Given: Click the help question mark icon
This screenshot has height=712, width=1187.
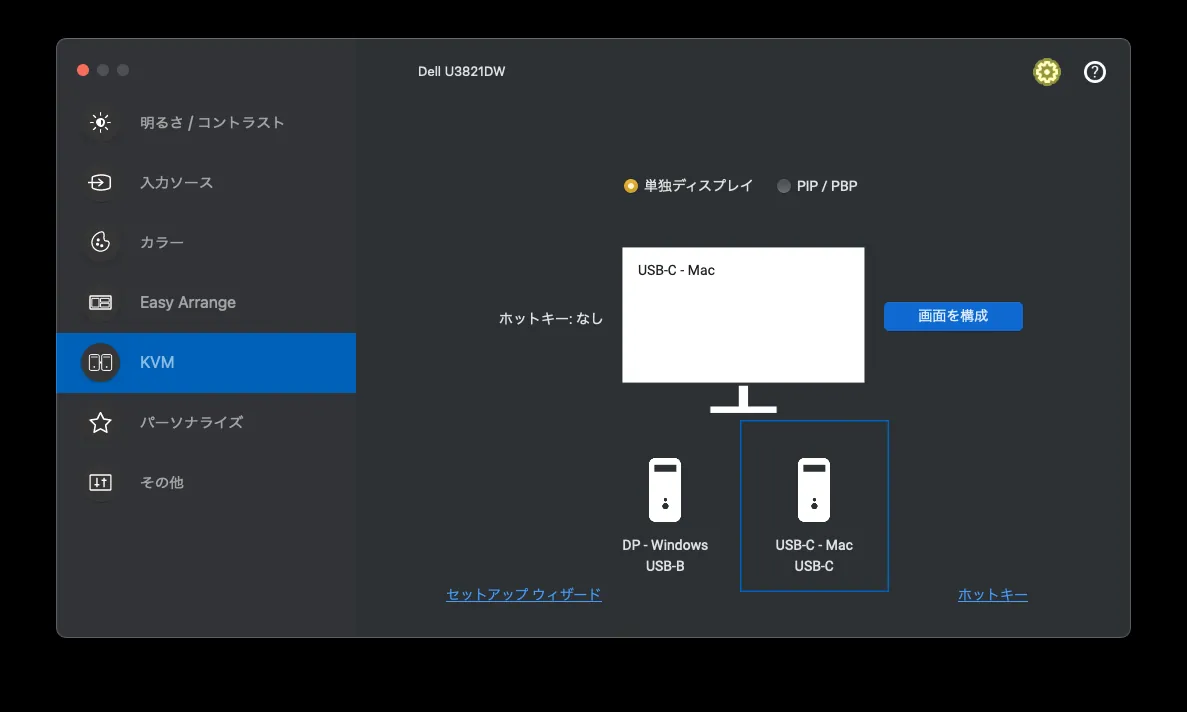Looking at the screenshot, I should coord(1095,72).
